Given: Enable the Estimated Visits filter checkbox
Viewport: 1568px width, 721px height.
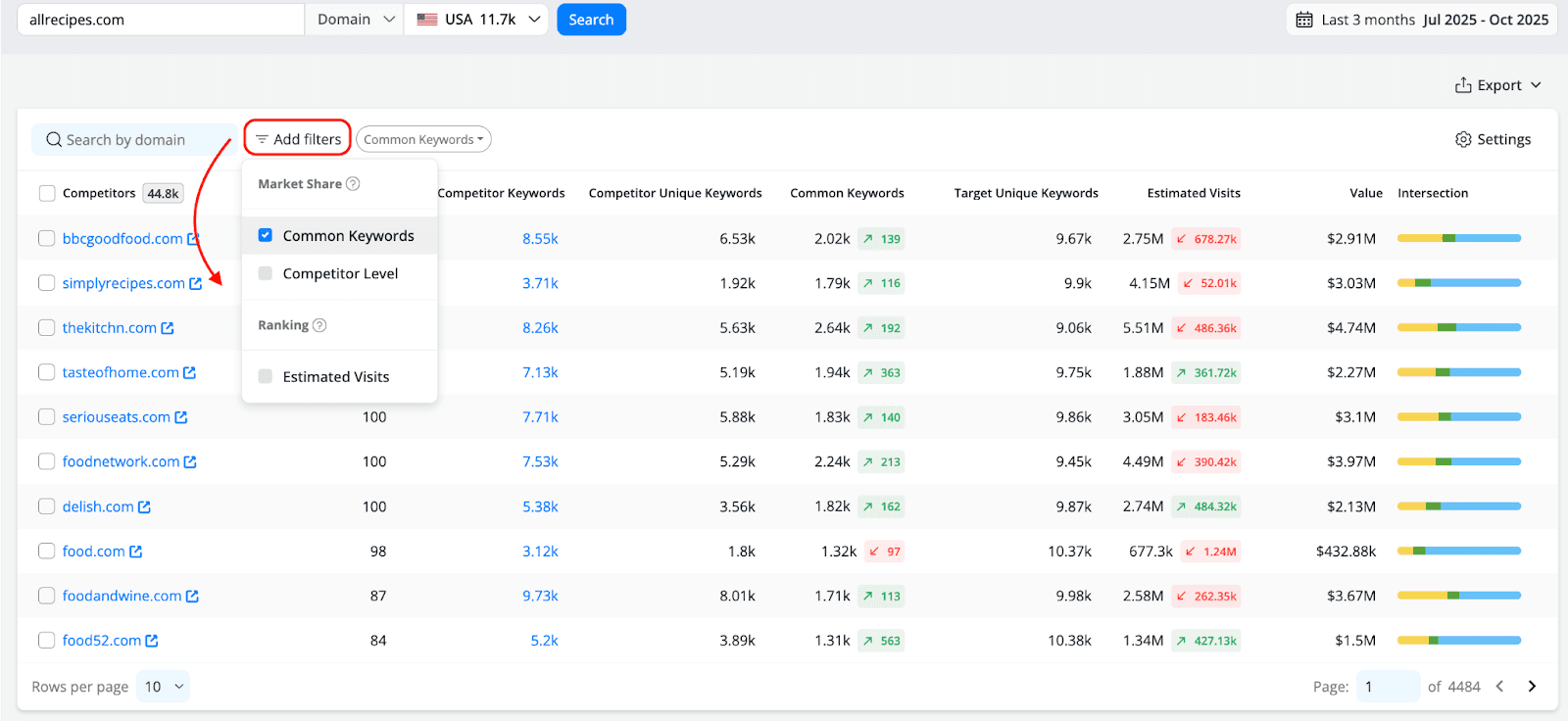Looking at the screenshot, I should [x=265, y=376].
